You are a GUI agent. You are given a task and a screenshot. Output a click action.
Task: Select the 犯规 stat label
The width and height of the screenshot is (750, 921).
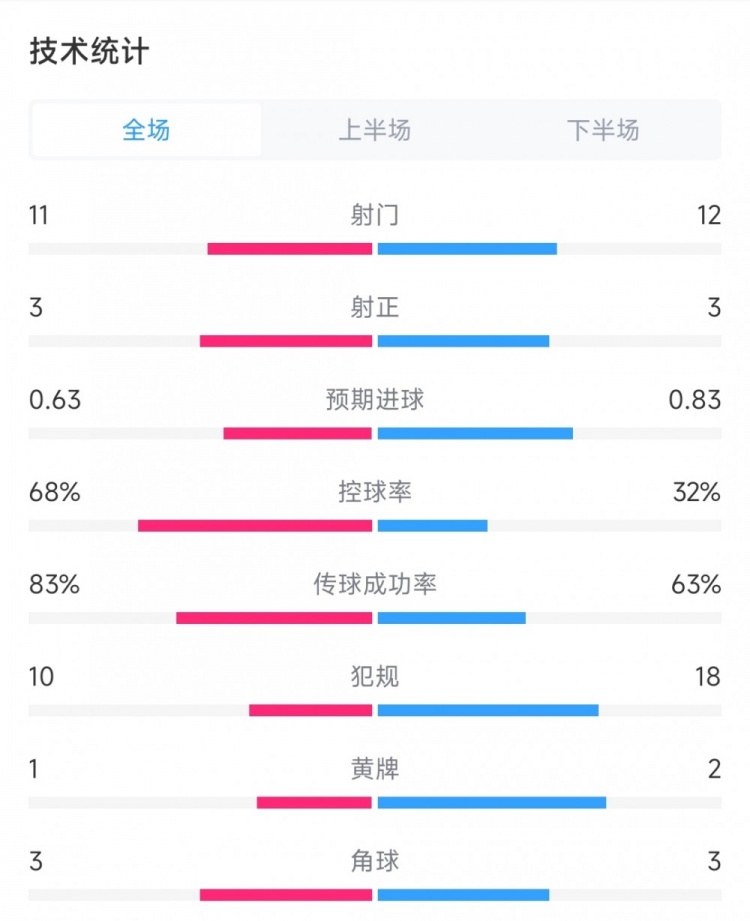[375, 677]
